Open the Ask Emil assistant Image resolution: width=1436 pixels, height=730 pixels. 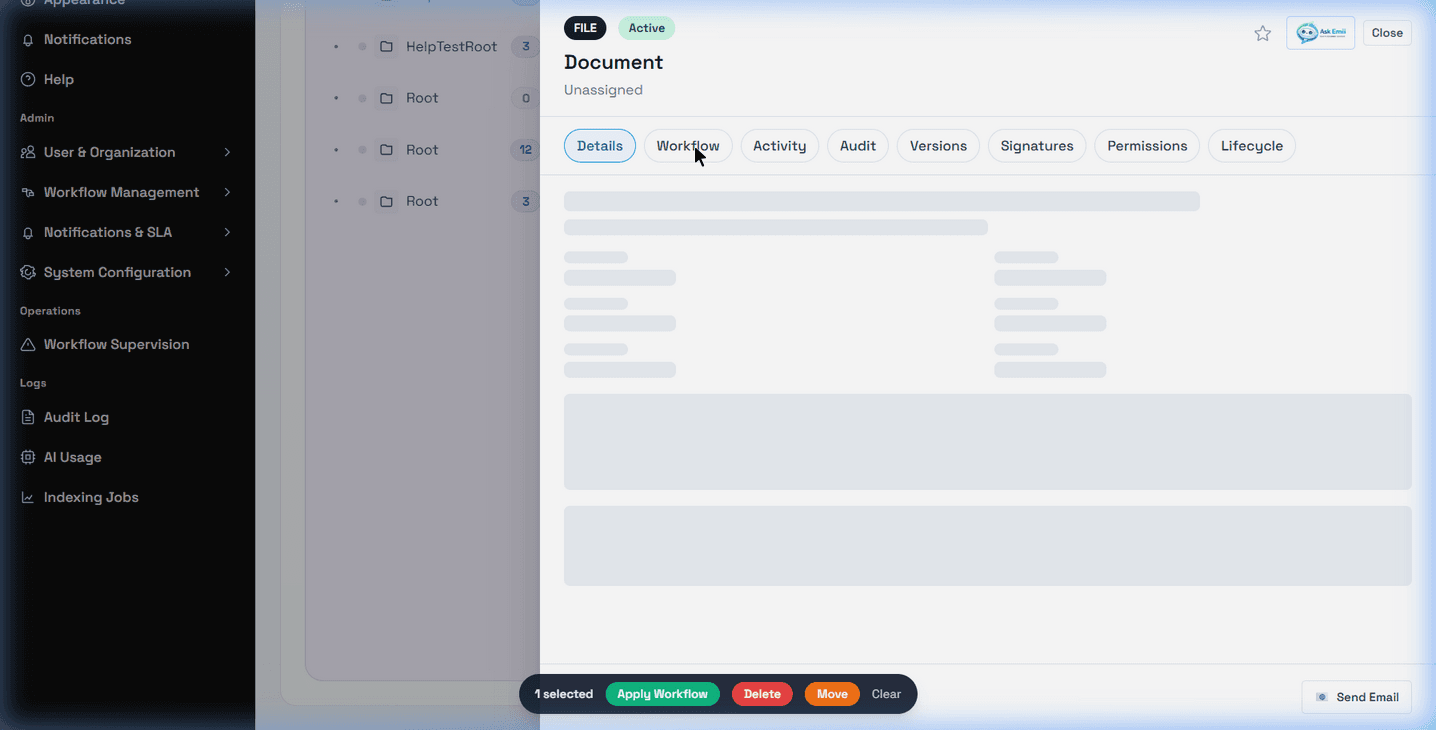point(1320,33)
